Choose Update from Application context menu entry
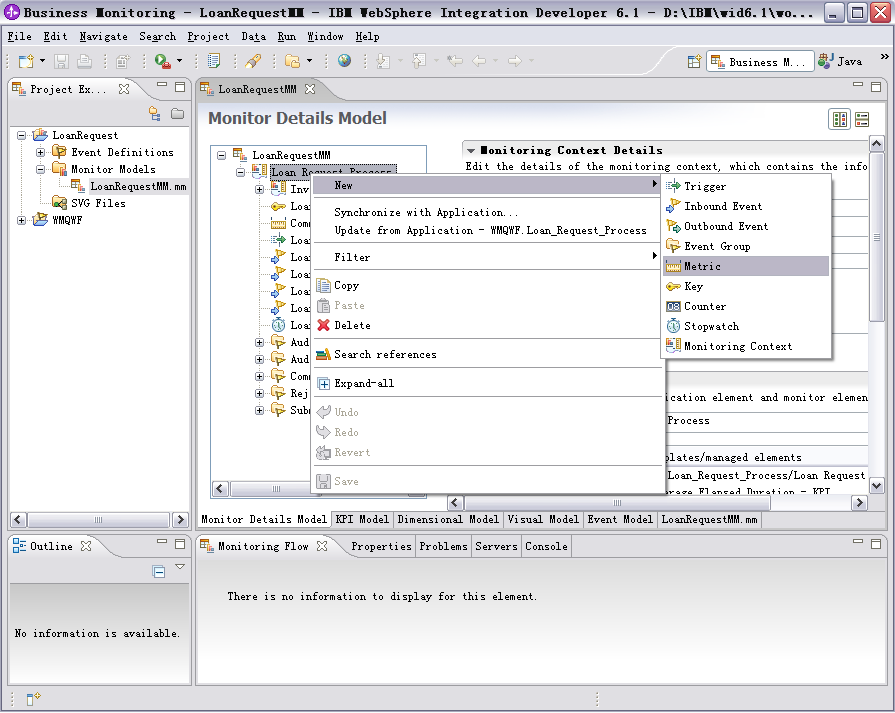This screenshot has height=713, width=895. pyautogui.click(x=490, y=231)
